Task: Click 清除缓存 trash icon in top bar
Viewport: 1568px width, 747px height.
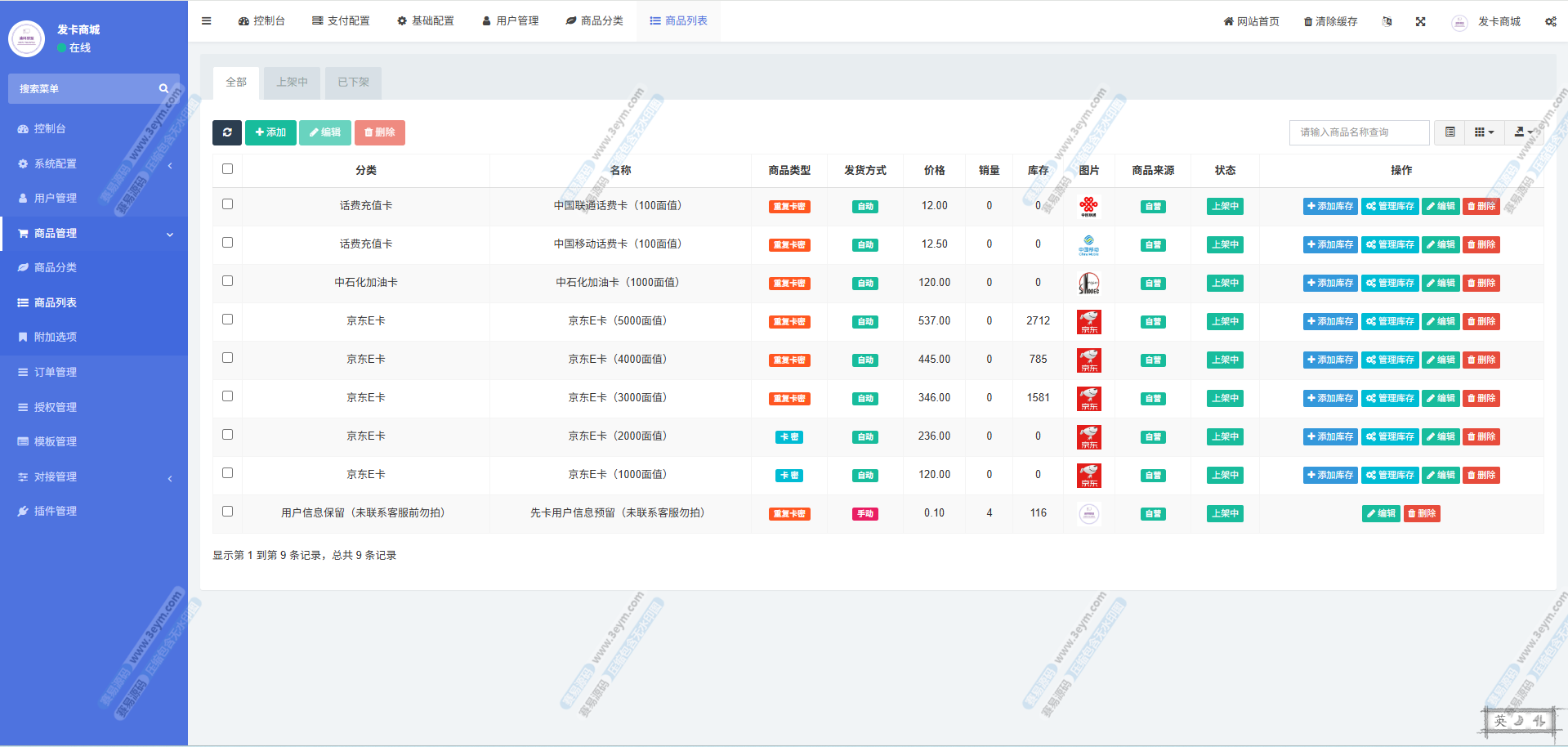Action: [x=1308, y=22]
